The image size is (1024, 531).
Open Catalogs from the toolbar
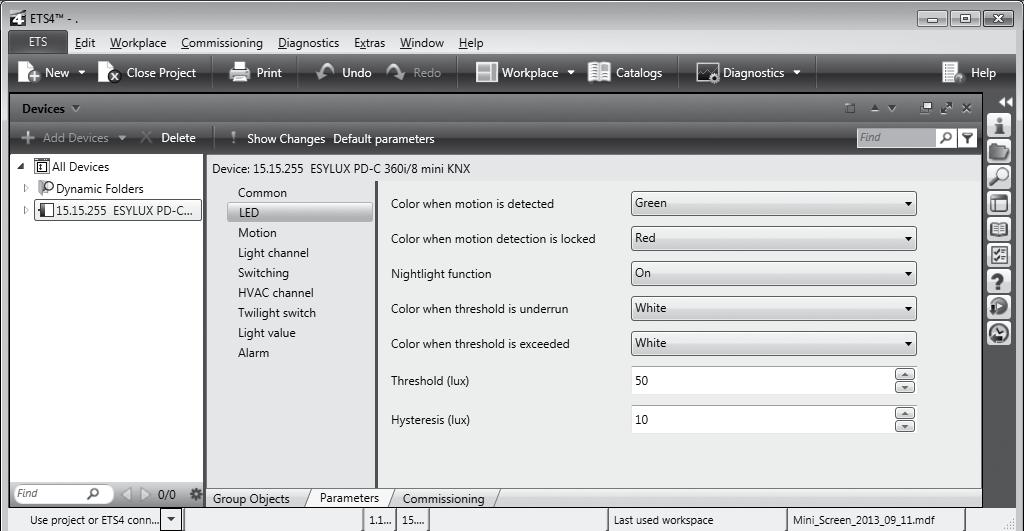[x=625, y=72]
